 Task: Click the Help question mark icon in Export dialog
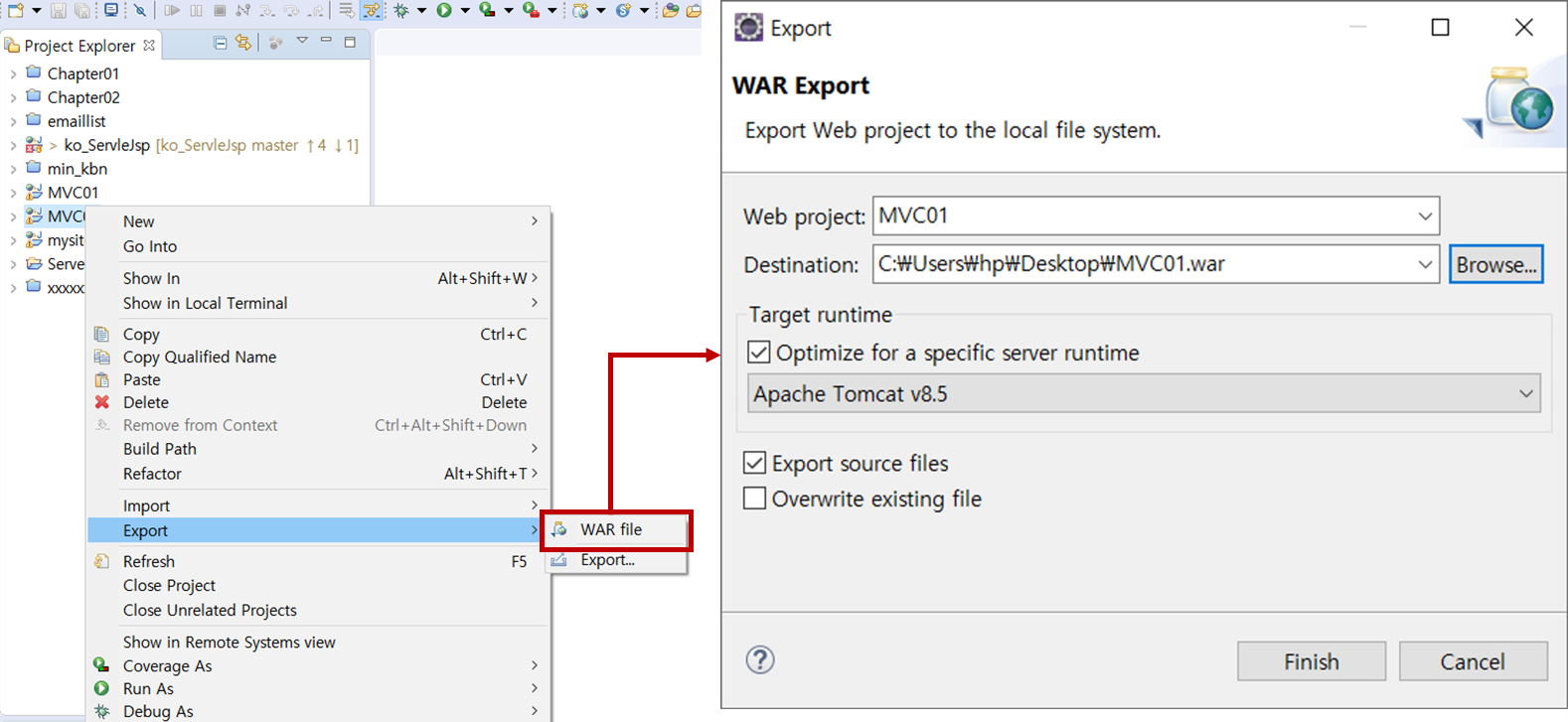point(760,660)
